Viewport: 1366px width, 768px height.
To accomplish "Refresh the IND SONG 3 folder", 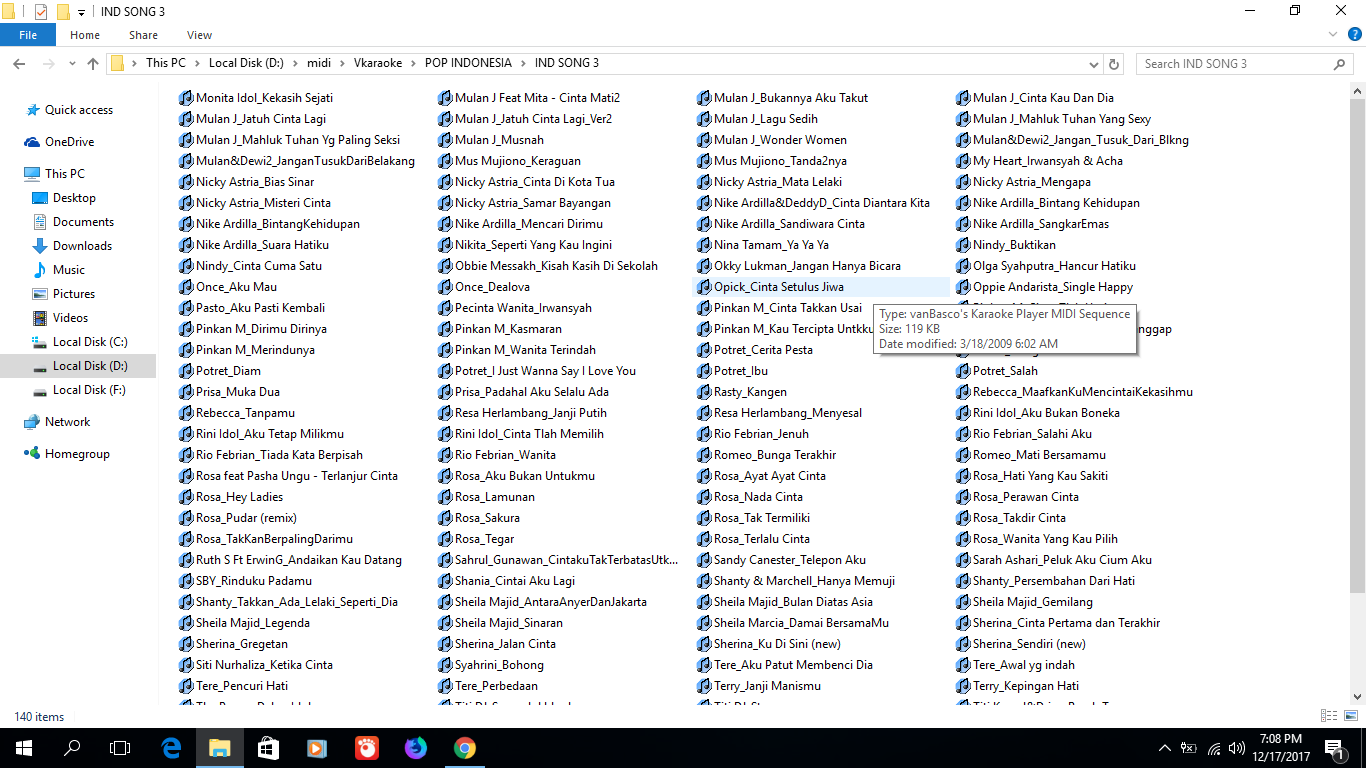I will (x=1114, y=63).
